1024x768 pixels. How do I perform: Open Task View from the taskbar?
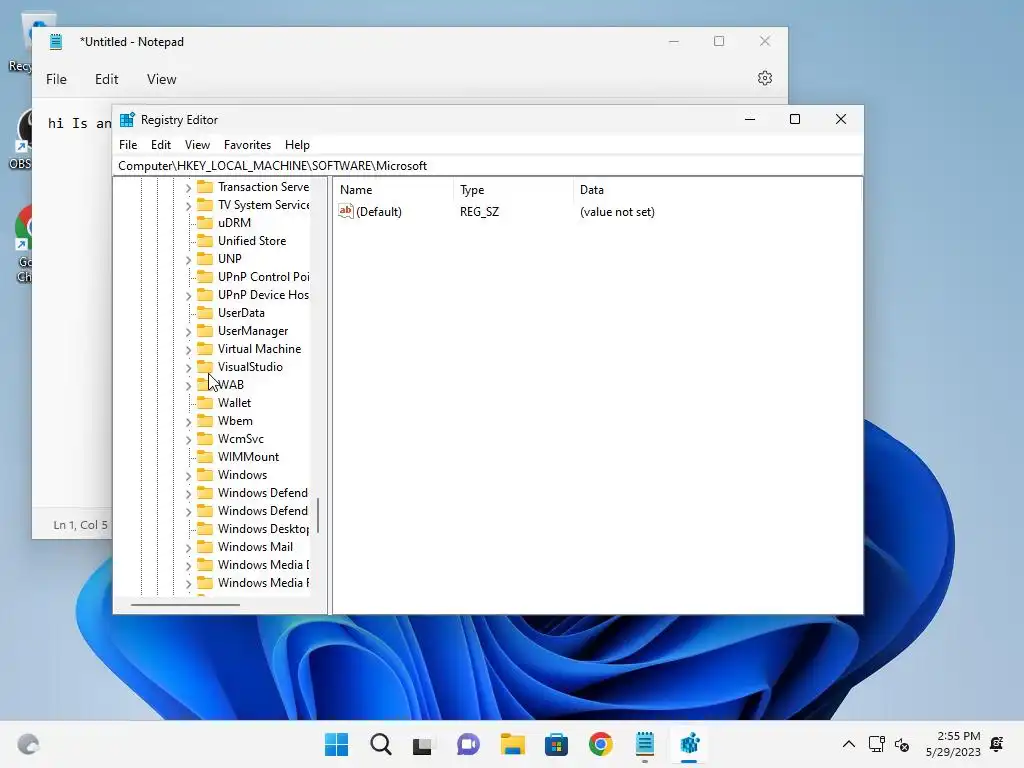tap(423, 744)
